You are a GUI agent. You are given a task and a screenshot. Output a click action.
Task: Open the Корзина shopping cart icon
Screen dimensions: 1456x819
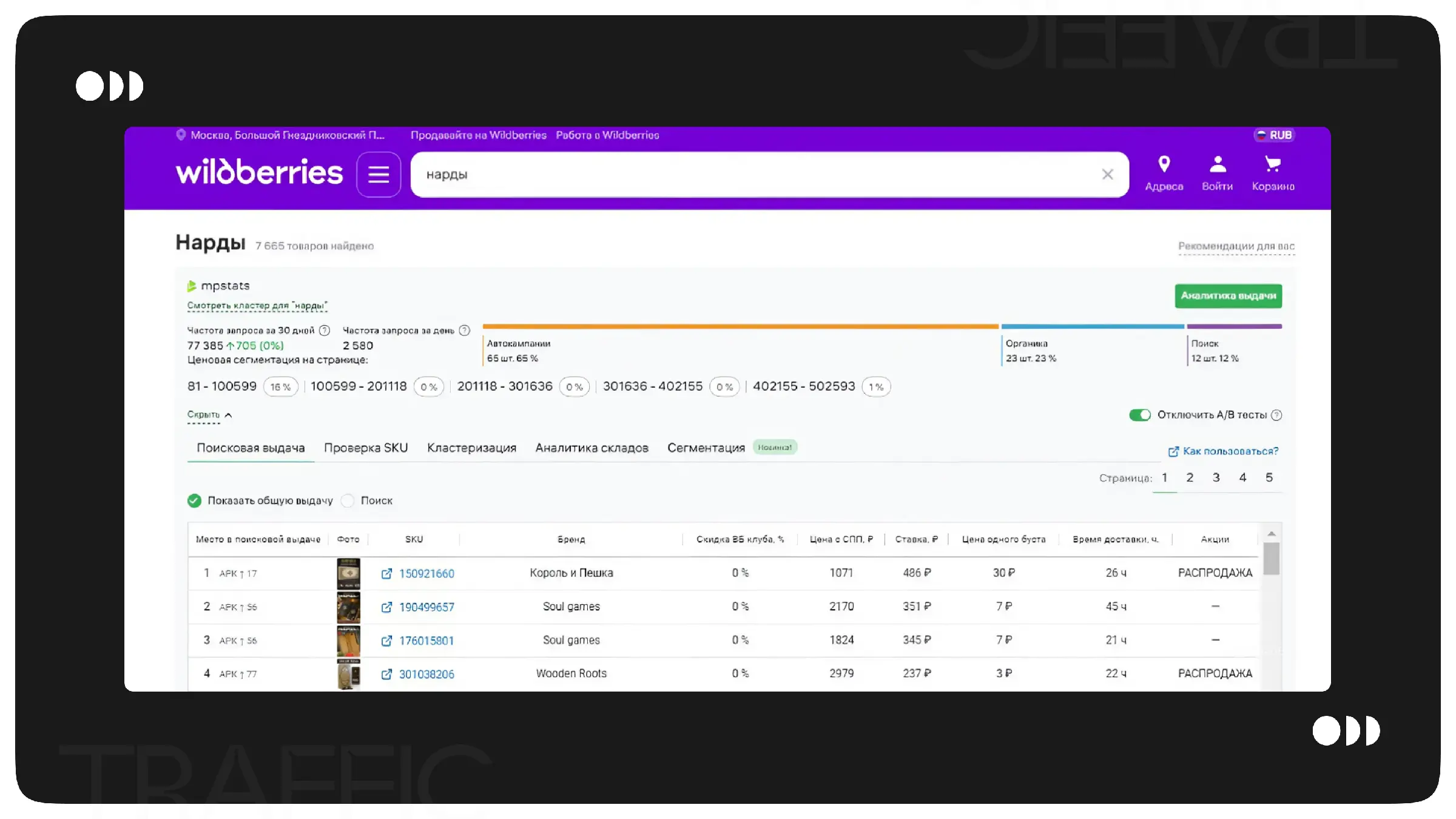1273,164
